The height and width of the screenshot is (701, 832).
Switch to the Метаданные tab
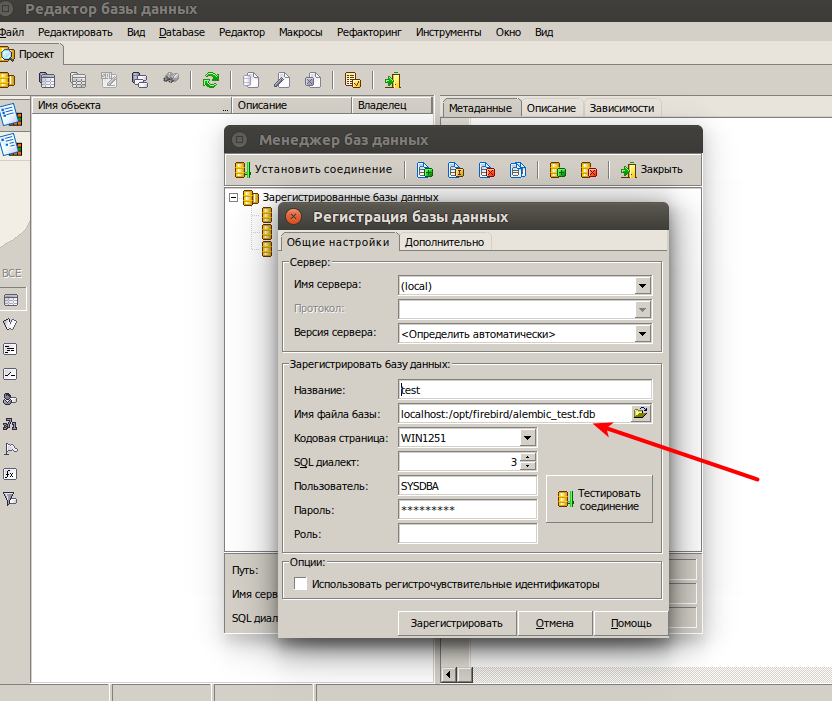click(x=480, y=108)
